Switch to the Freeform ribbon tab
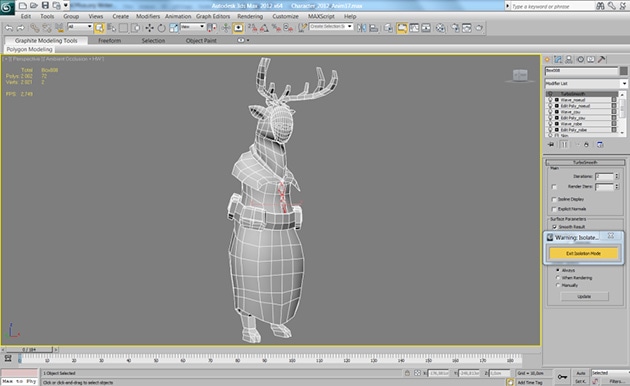Screen dimensions: 630x386 pos(110,41)
